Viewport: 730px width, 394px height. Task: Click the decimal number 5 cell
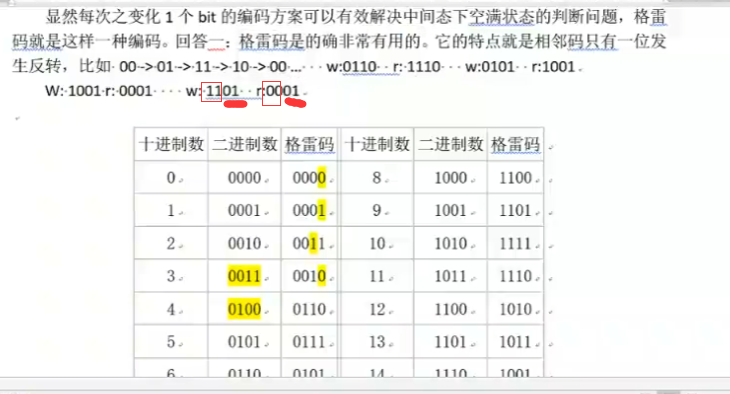(x=171, y=342)
